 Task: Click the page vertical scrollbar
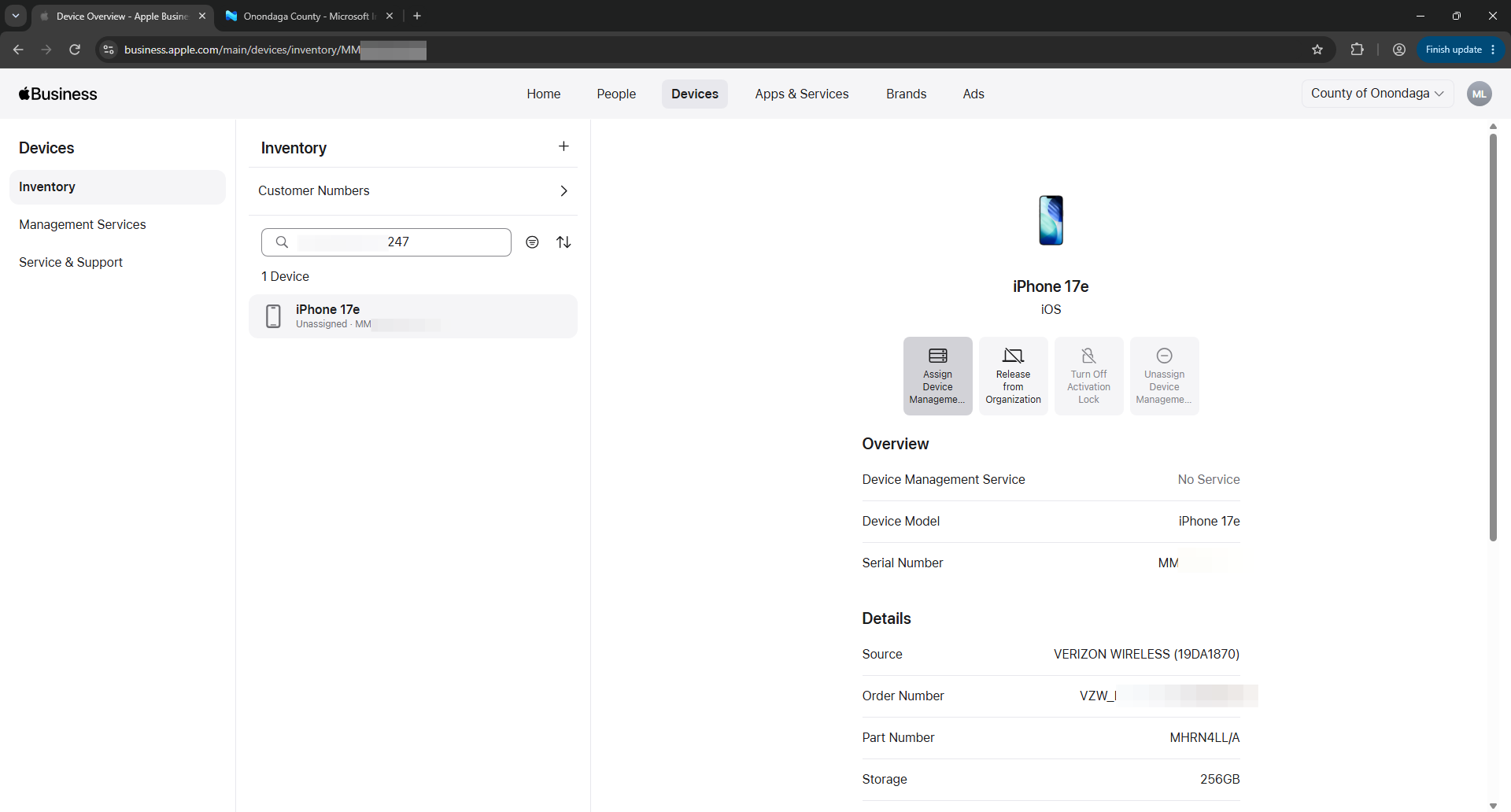point(1493,338)
